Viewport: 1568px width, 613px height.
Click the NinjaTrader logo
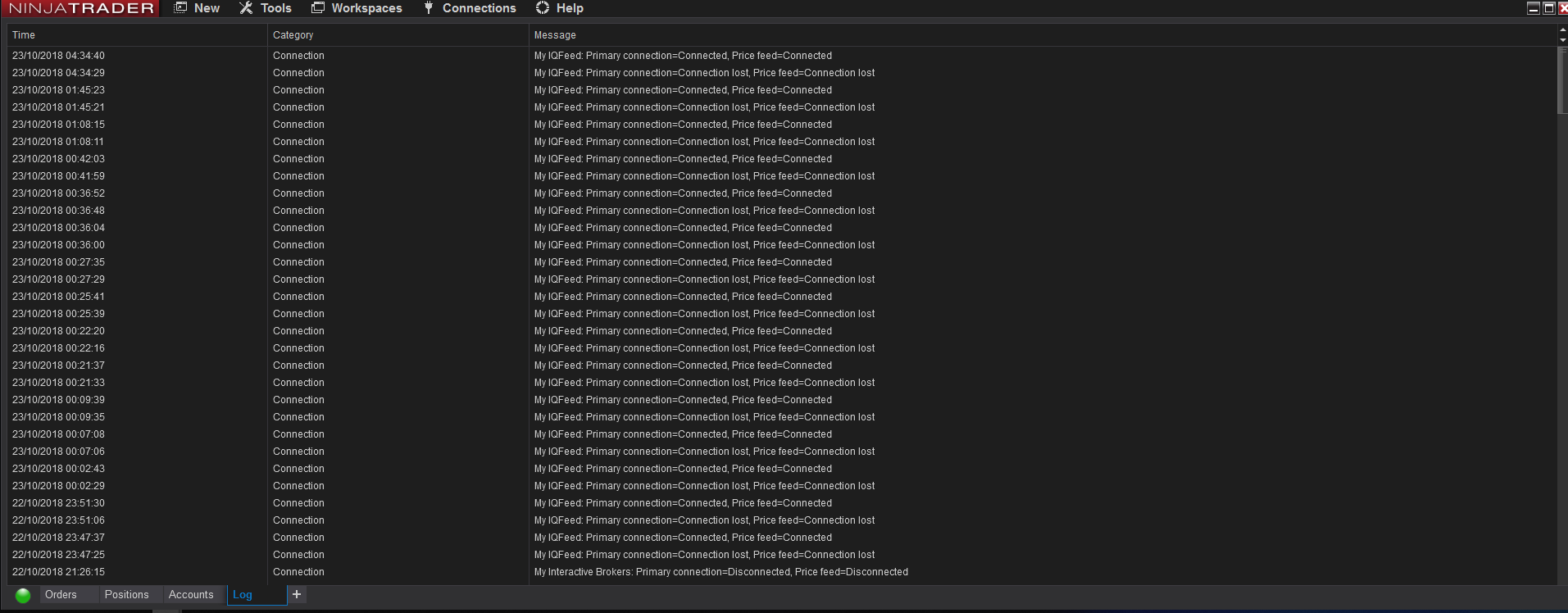[x=81, y=8]
